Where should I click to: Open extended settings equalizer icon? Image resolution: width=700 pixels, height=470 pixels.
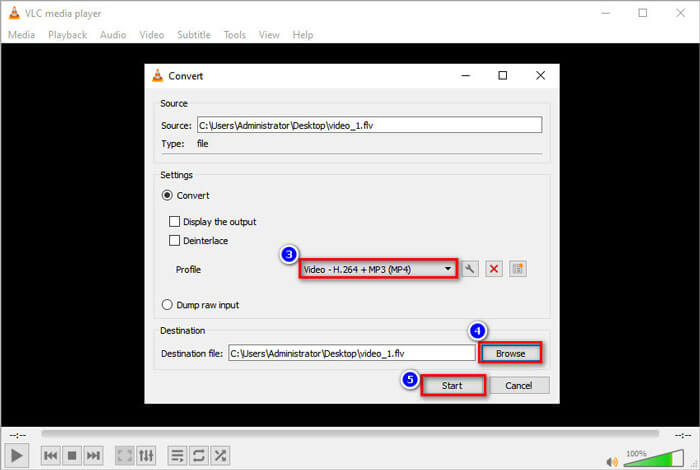pos(146,456)
